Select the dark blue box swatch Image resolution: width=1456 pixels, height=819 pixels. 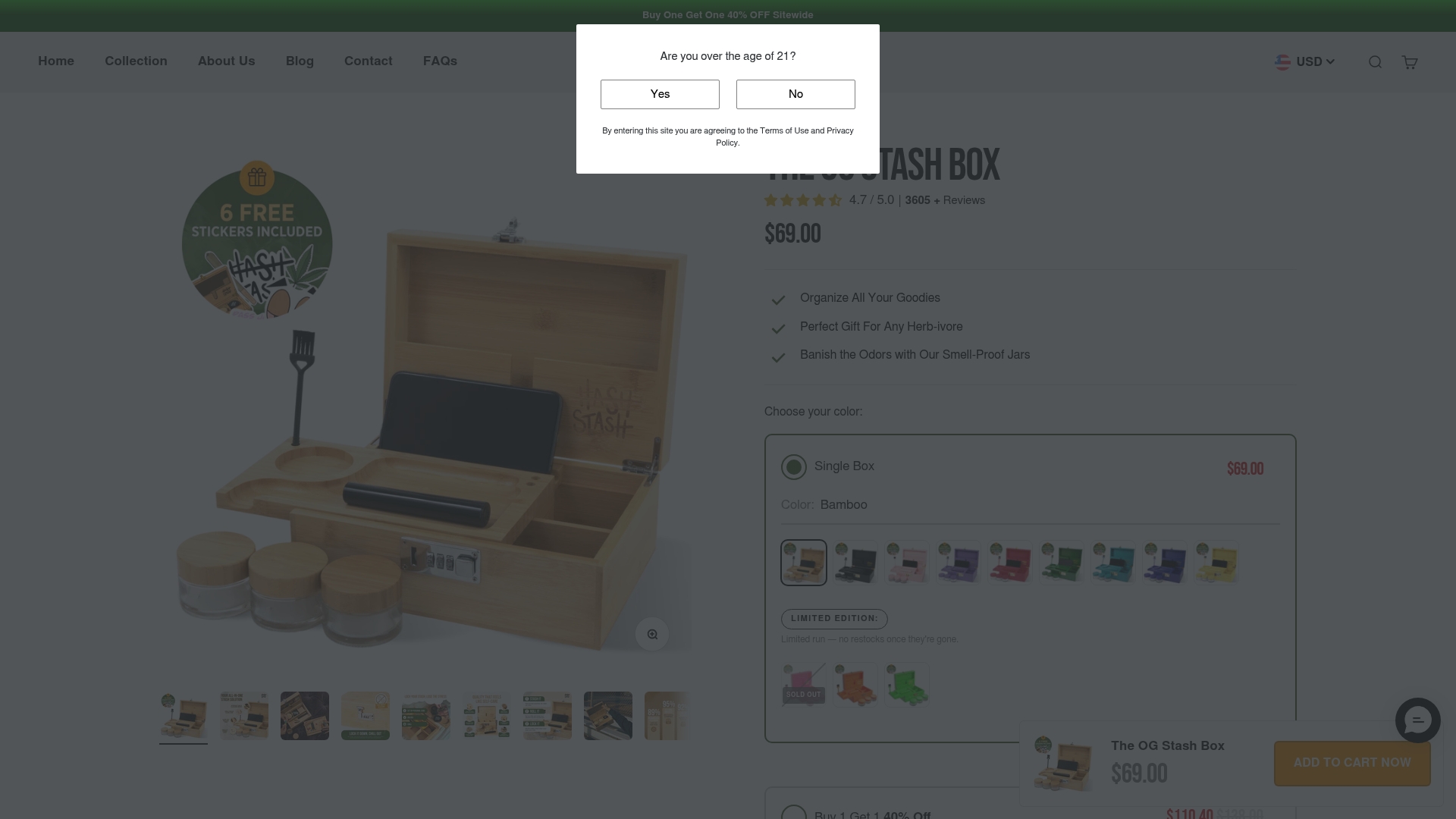click(x=1165, y=563)
